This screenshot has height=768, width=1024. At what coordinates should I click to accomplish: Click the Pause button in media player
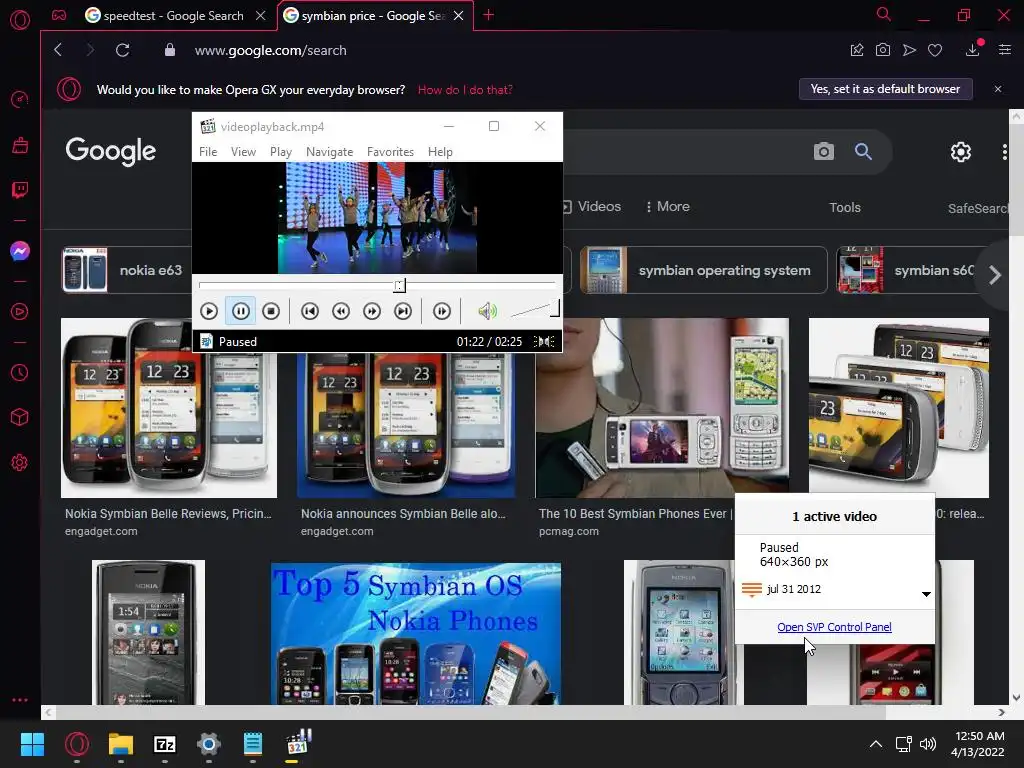pyautogui.click(x=240, y=311)
